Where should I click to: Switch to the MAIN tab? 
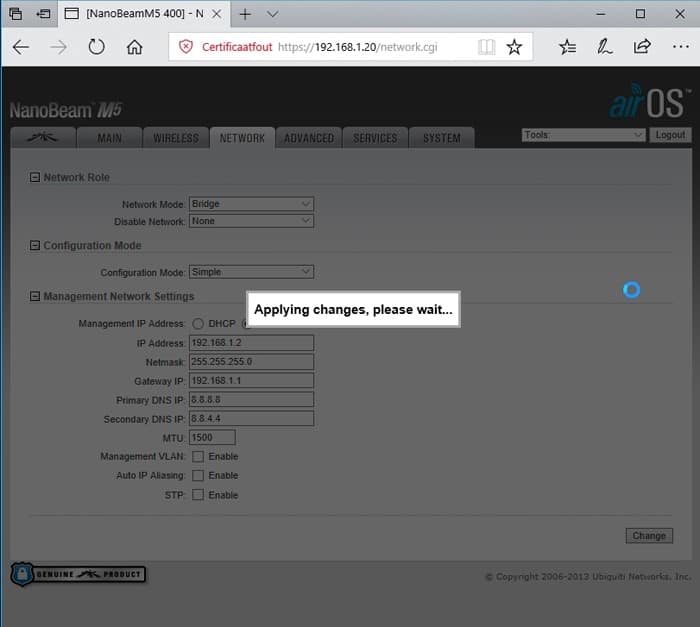pyautogui.click(x=109, y=138)
